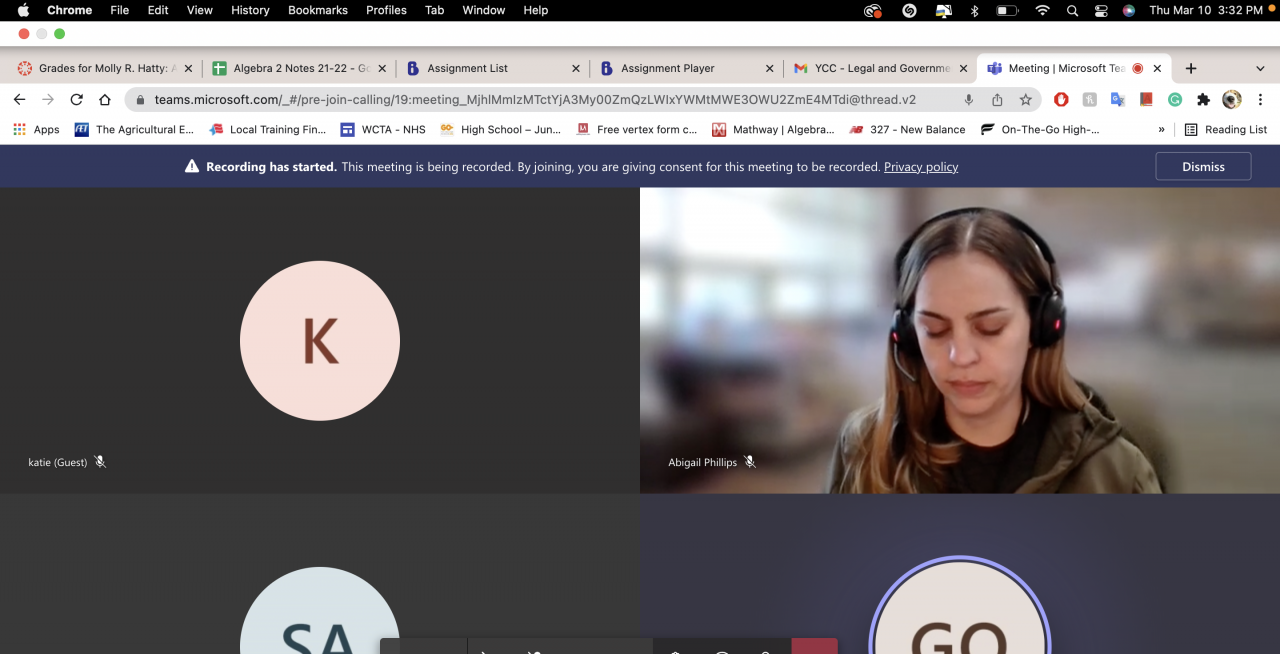This screenshot has width=1280, height=654.
Task: Click the lock icon in address bar
Action: coord(140,100)
